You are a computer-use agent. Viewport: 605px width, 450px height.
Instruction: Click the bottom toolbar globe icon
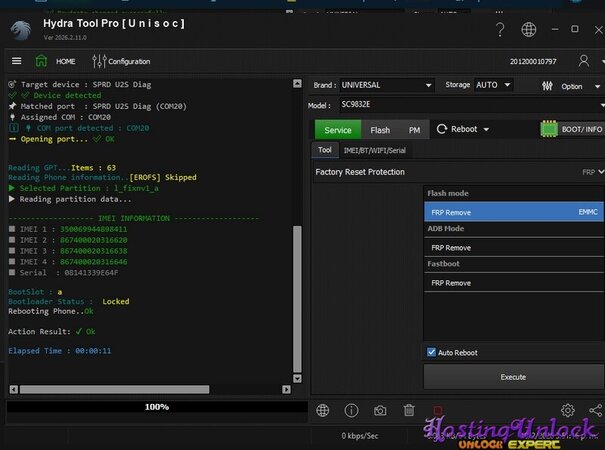click(x=322, y=410)
